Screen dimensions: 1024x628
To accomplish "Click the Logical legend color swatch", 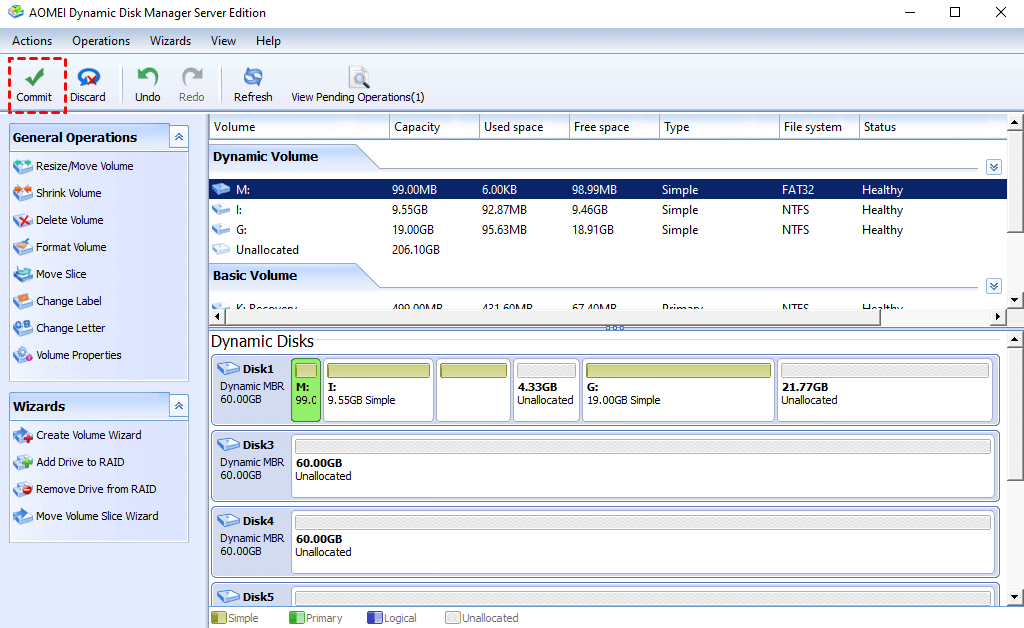I will [374, 618].
